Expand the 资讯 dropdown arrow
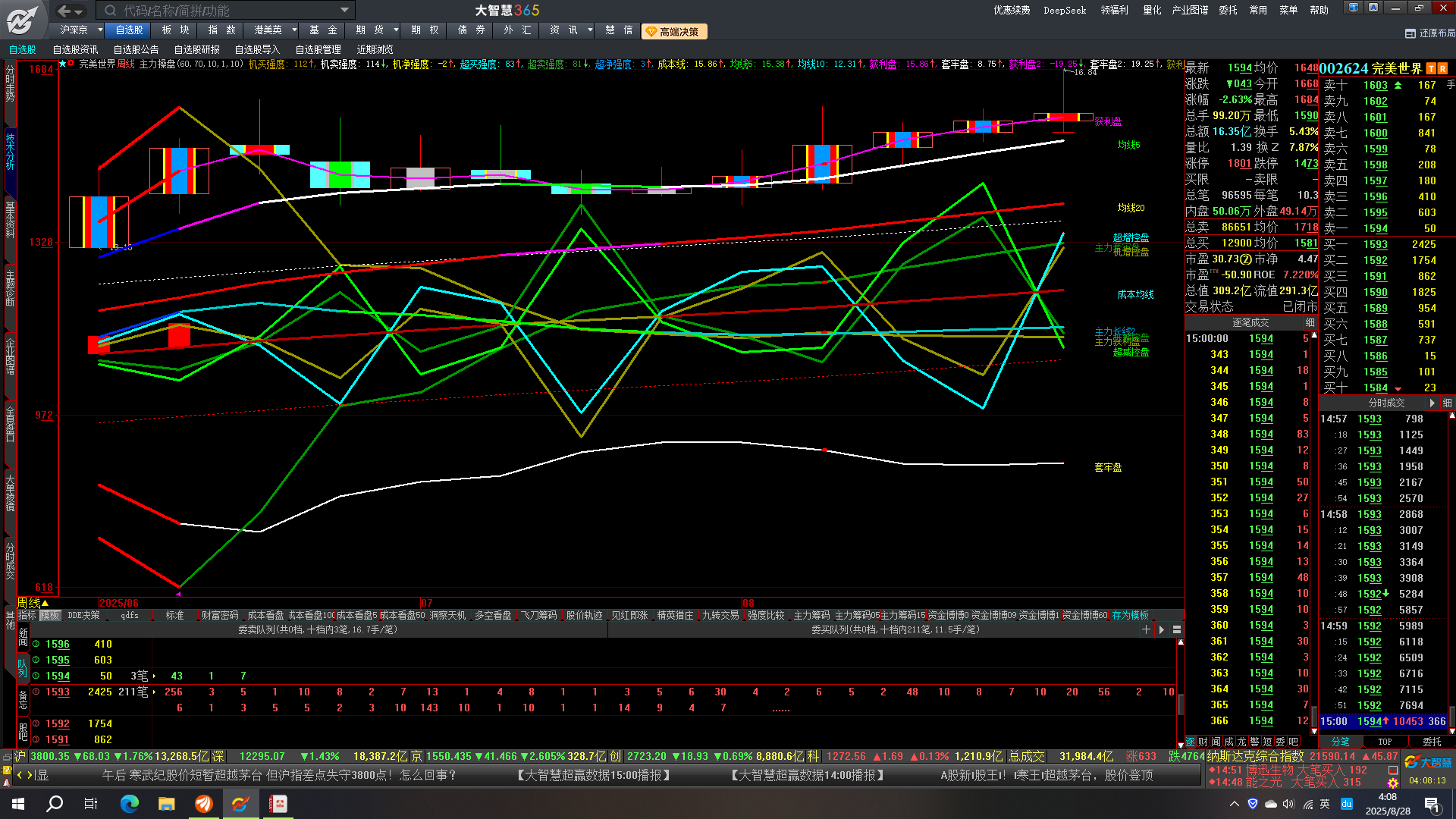Image resolution: width=1456 pixels, height=819 pixels. [x=589, y=30]
